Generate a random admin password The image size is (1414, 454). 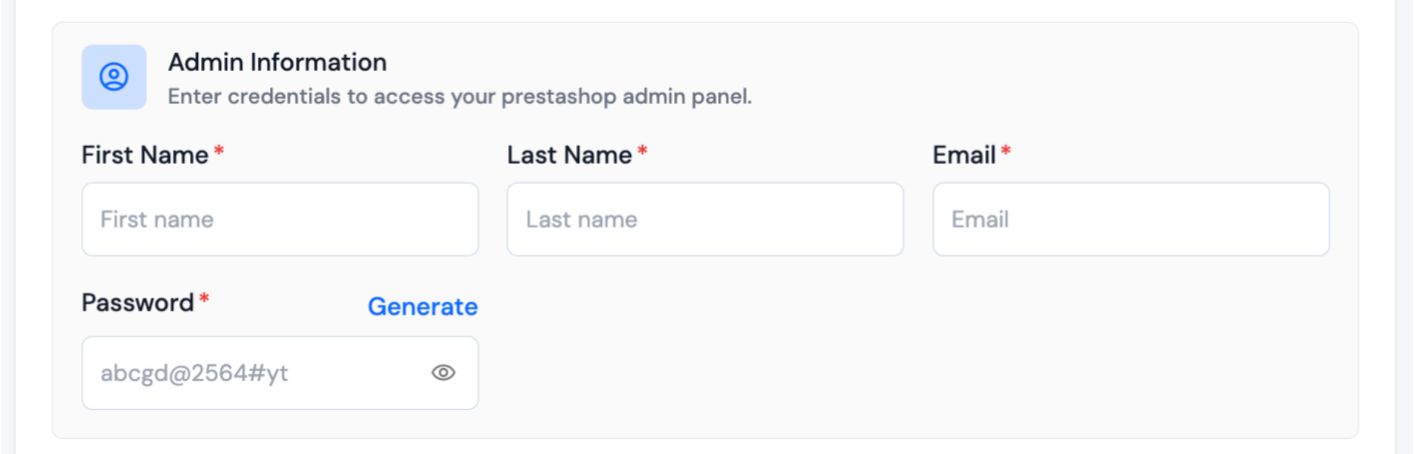tap(422, 307)
